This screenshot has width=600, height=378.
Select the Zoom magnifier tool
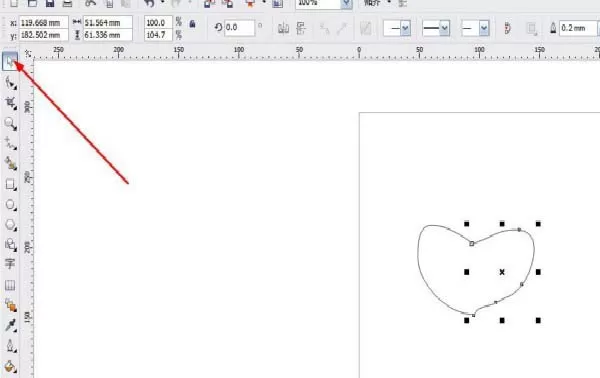pyautogui.click(x=10, y=123)
